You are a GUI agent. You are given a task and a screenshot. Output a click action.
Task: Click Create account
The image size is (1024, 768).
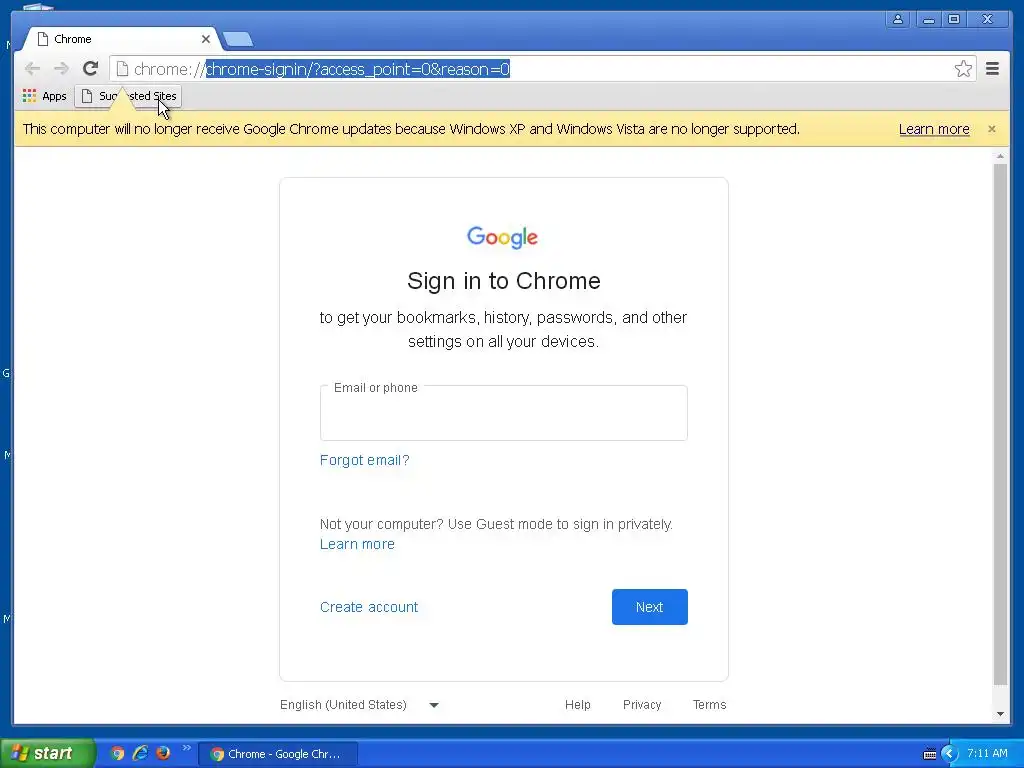tap(369, 607)
